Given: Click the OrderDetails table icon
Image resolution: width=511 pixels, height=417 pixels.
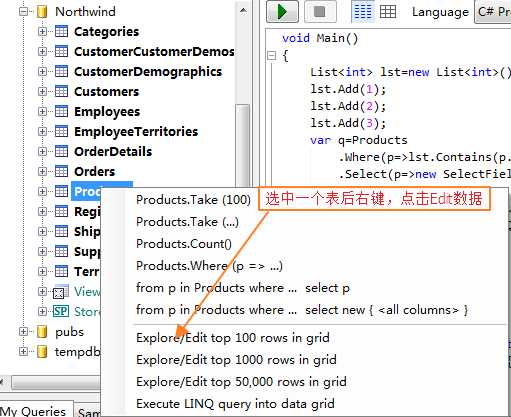Looking at the screenshot, I should pyautogui.click(x=61, y=151).
